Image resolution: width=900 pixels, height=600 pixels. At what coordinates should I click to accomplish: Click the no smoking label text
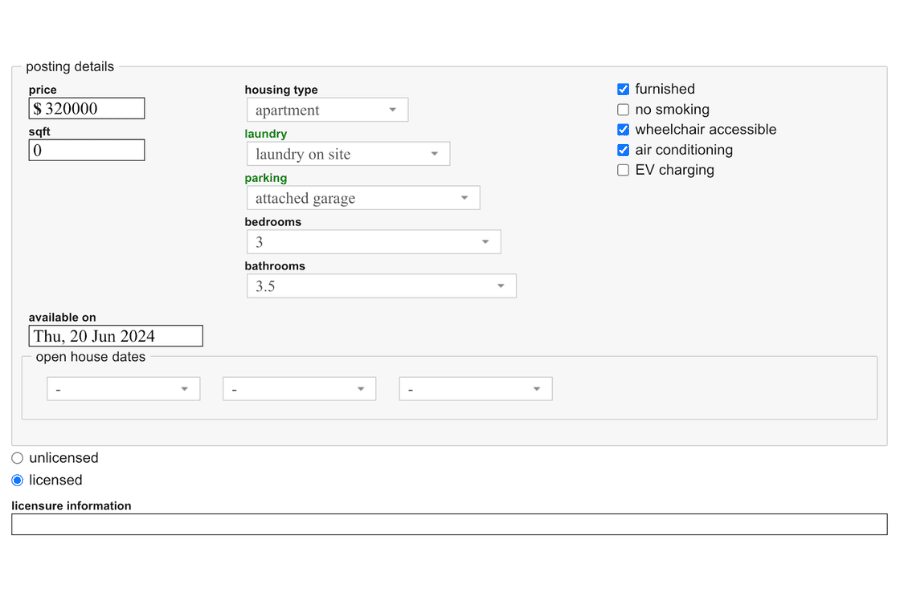point(672,109)
